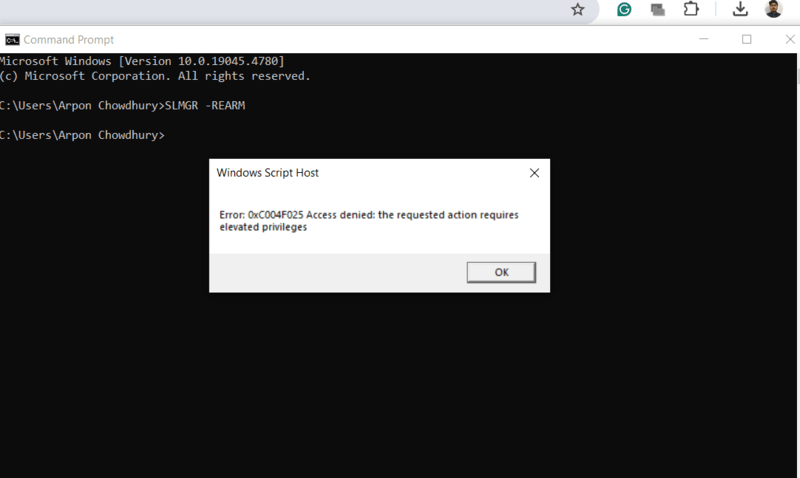
Task: Click the Command Prompt title bar icon
Action: [12, 40]
